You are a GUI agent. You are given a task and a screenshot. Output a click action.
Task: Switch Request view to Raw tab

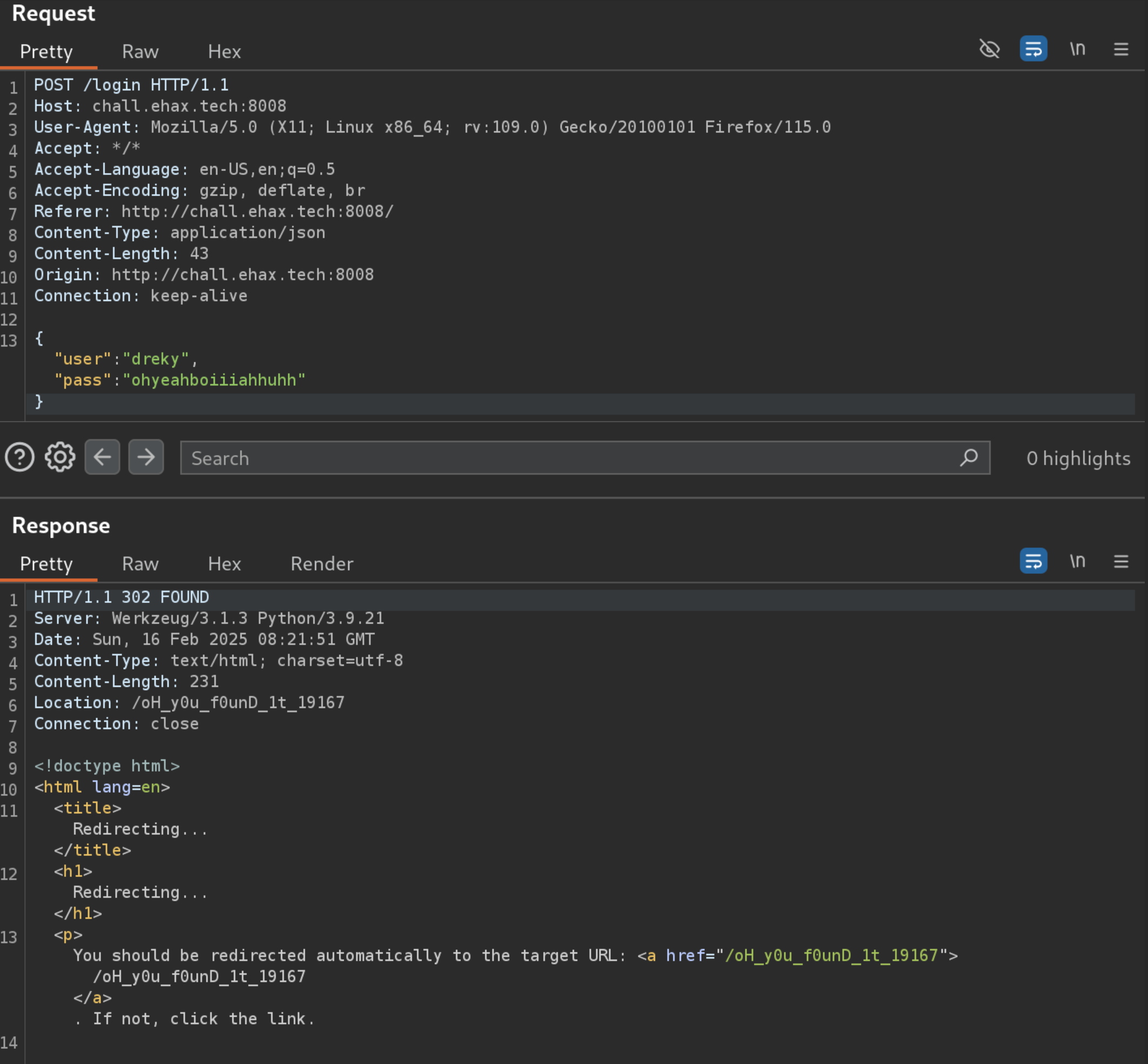click(140, 51)
